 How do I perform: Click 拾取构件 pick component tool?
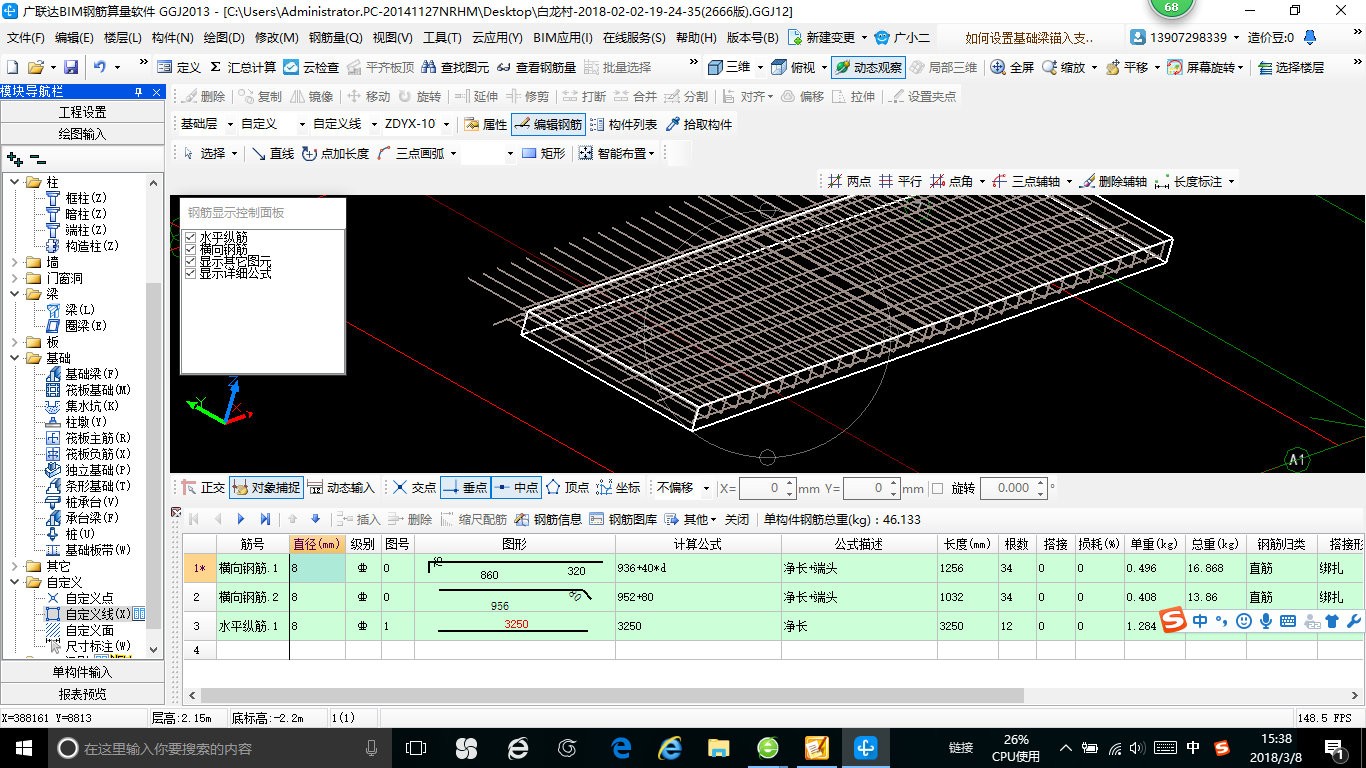click(x=698, y=125)
